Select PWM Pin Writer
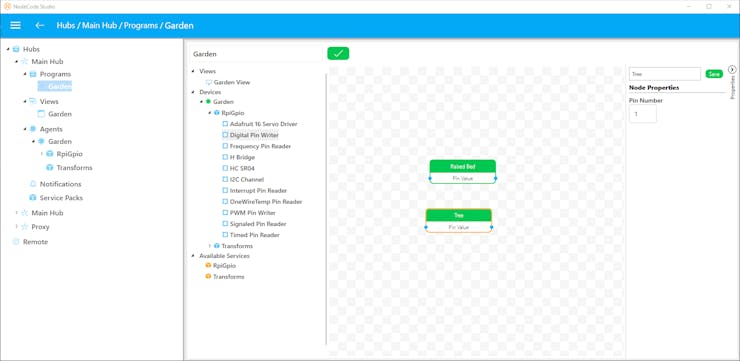740x361 pixels. (x=252, y=213)
